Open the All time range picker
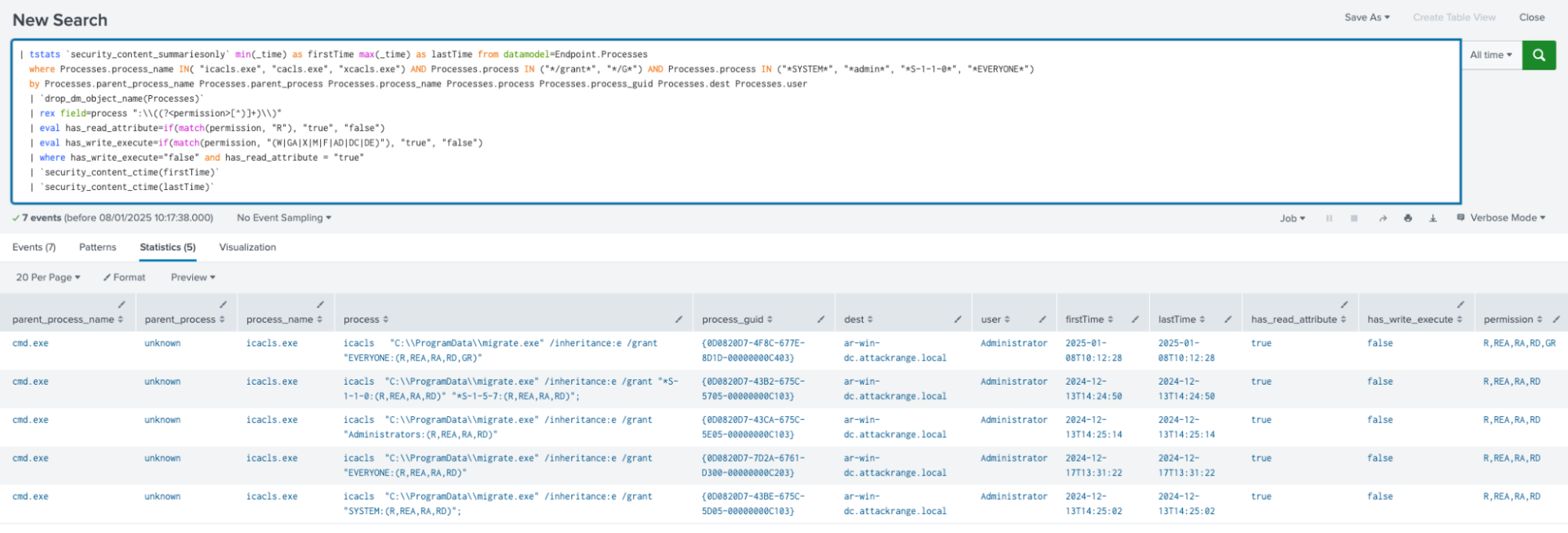1568x533 pixels. pyautogui.click(x=1491, y=55)
